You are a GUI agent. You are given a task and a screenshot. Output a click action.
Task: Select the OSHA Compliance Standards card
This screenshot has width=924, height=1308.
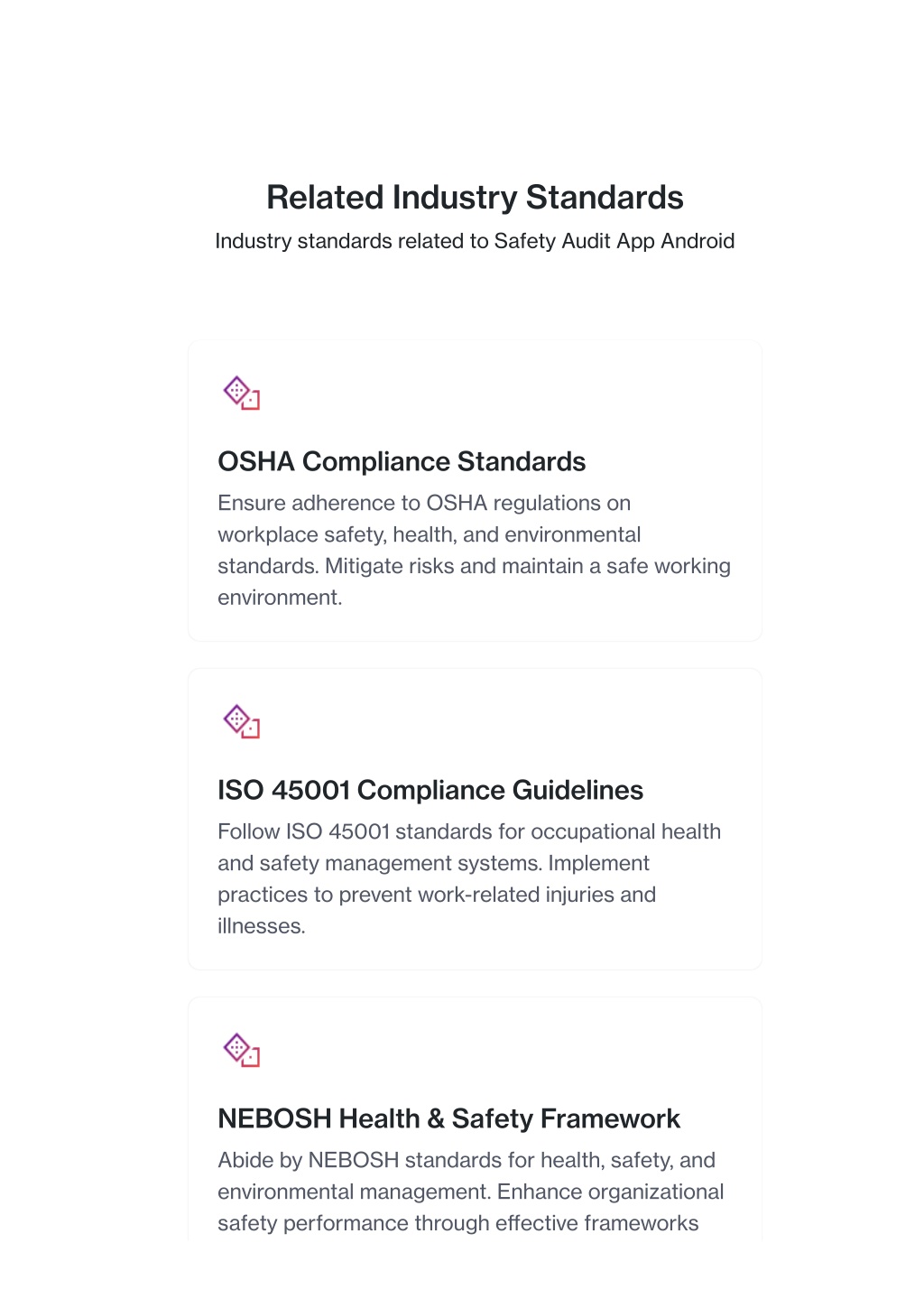click(475, 490)
